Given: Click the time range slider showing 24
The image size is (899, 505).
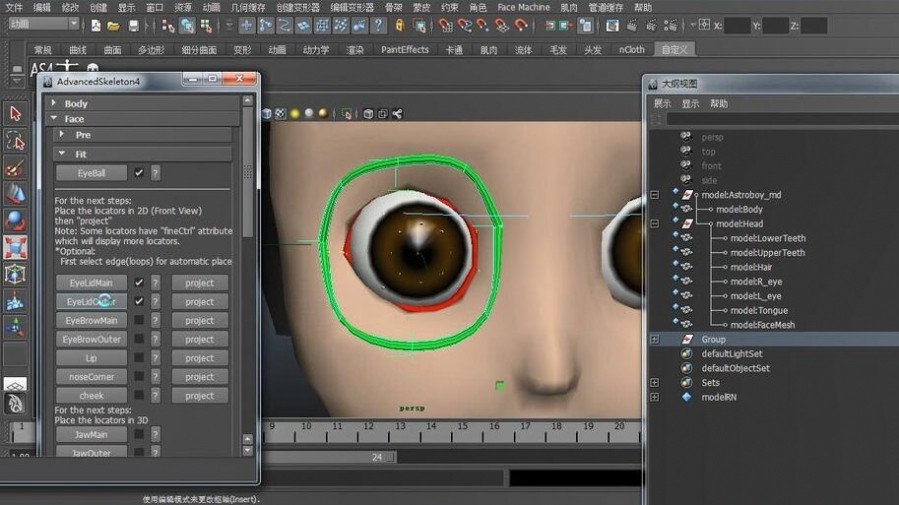Looking at the screenshot, I should [x=331, y=457].
